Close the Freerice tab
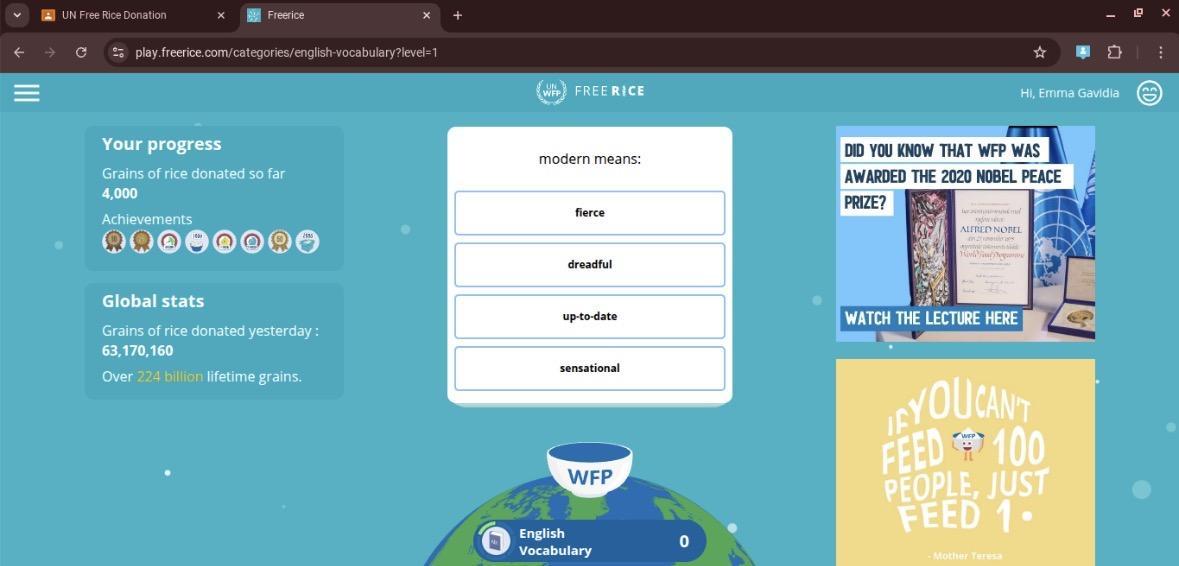The height and width of the screenshot is (566, 1179). 426,15
